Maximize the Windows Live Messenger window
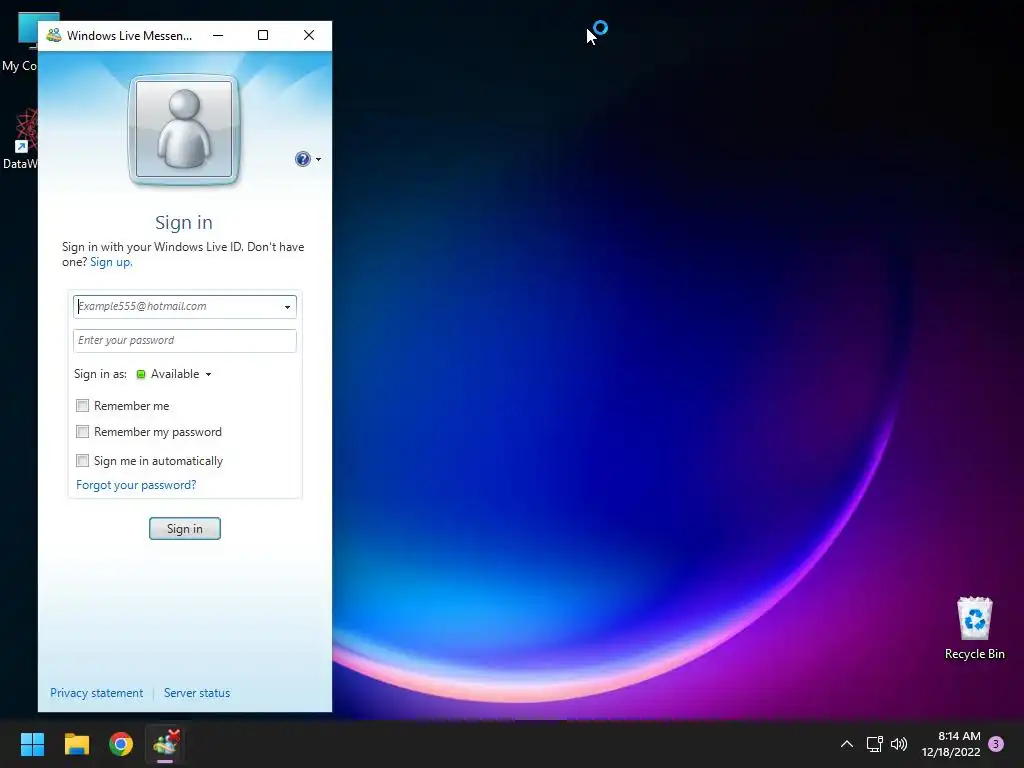The height and width of the screenshot is (768, 1024). pos(263,35)
